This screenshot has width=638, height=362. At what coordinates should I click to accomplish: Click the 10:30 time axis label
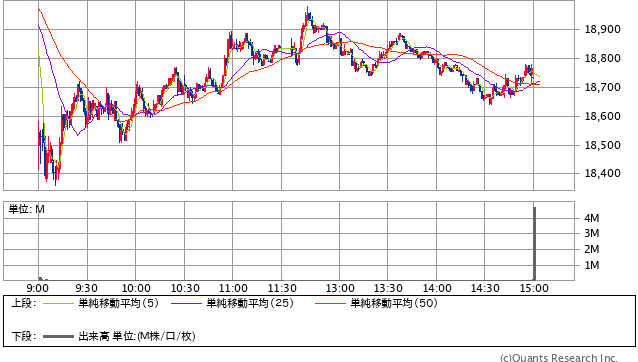pyautogui.click(x=185, y=288)
